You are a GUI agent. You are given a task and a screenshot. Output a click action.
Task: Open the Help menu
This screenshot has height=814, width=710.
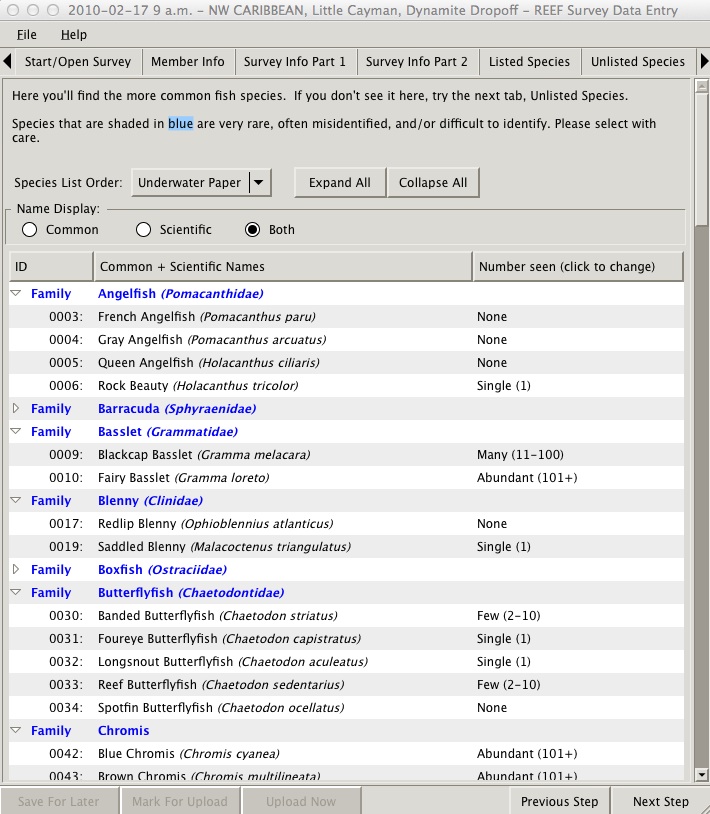[x=74, y=35]
